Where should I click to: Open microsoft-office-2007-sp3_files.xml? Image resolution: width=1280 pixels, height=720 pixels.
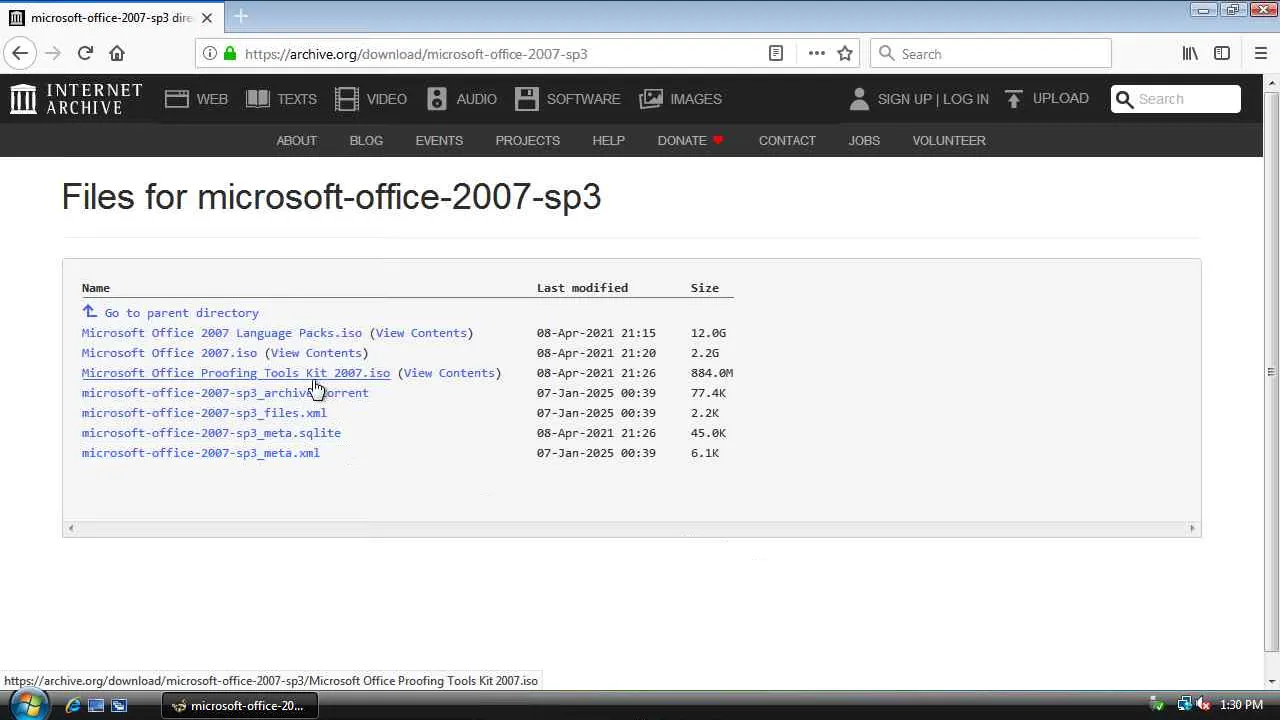click(x=204, y=413)
